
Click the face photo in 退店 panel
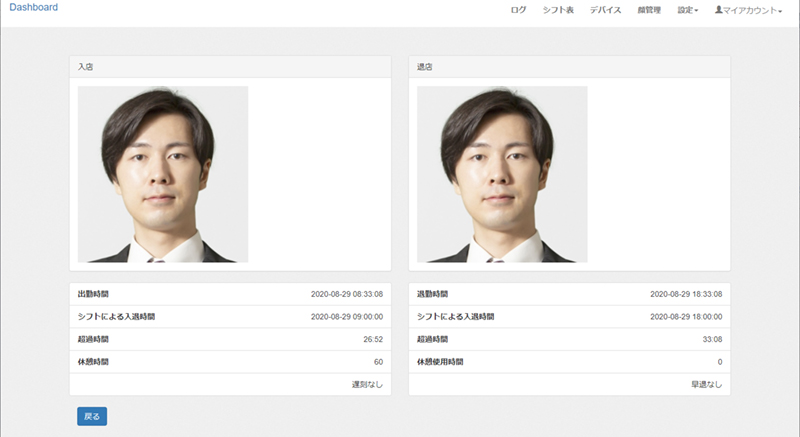click(x=502, y=174)
